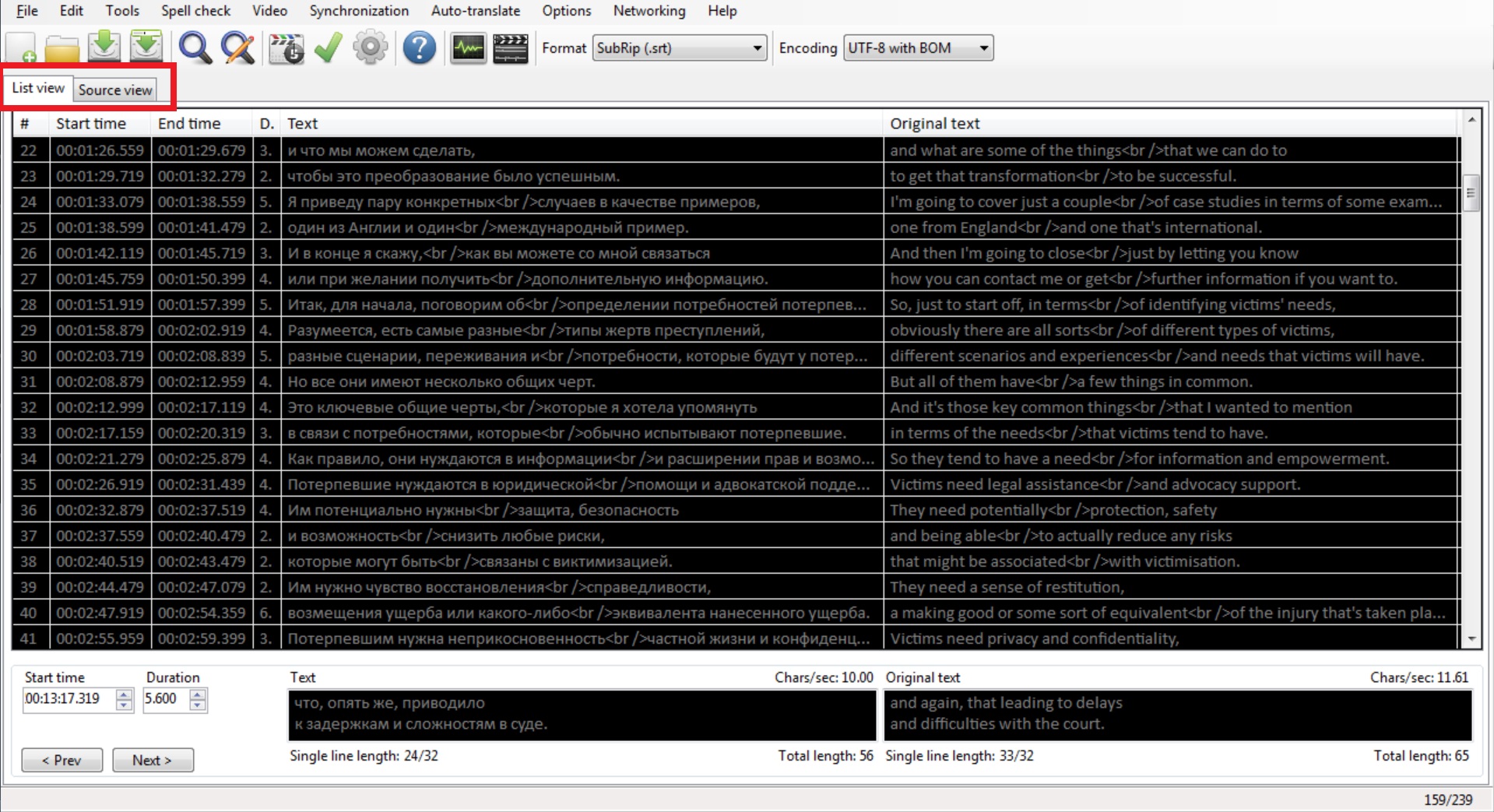
Task: Open the Video menu
Action: (269, 11)
